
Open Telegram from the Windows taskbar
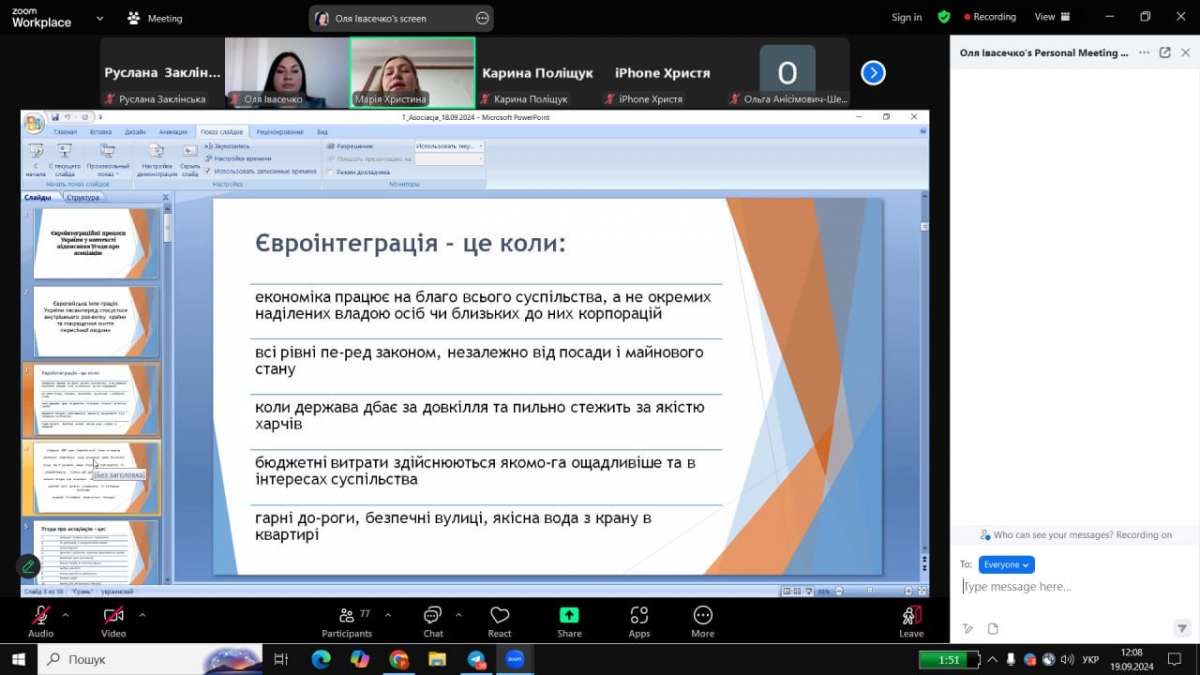pos(476,659)
